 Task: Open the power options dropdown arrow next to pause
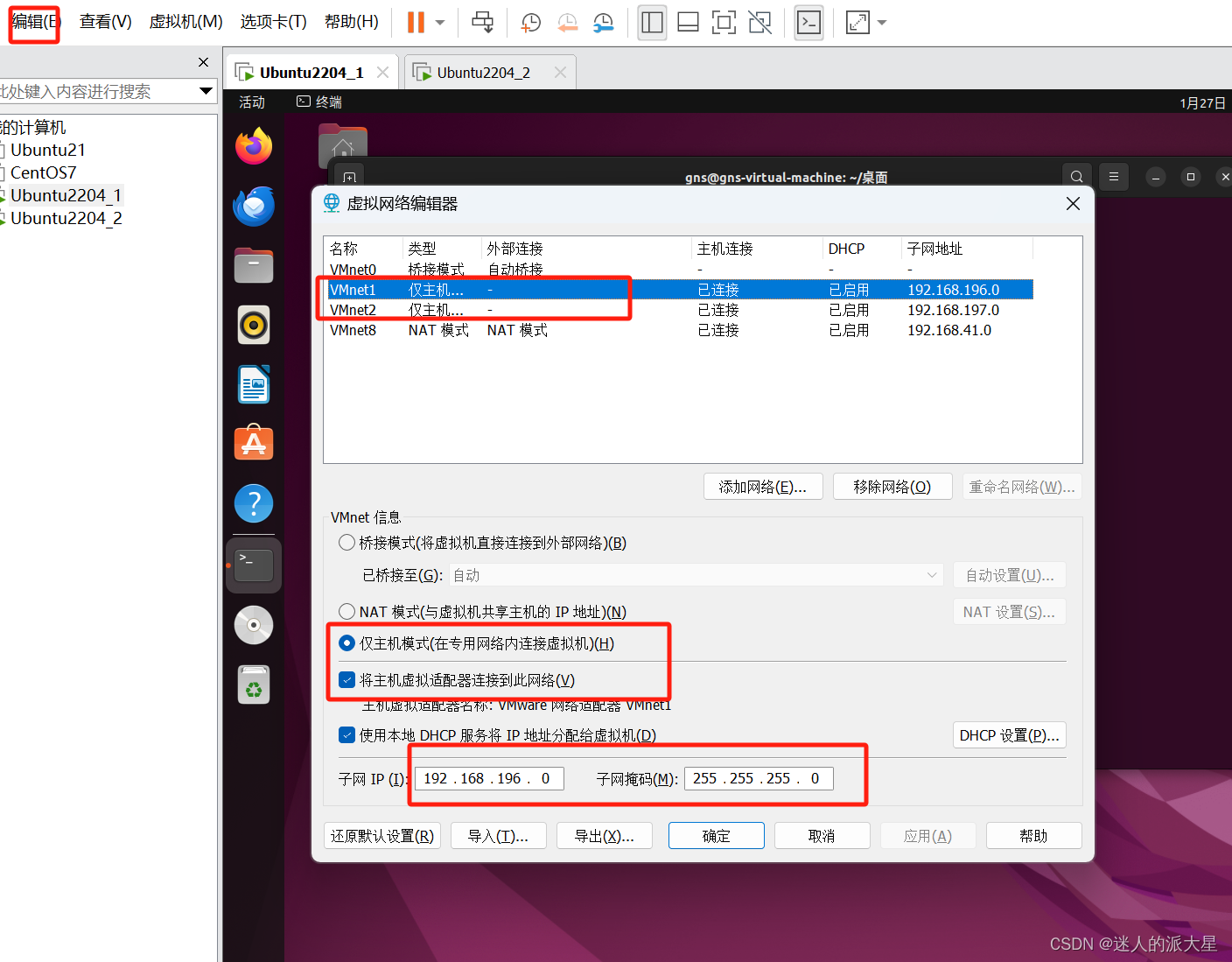tap(440, 23)
